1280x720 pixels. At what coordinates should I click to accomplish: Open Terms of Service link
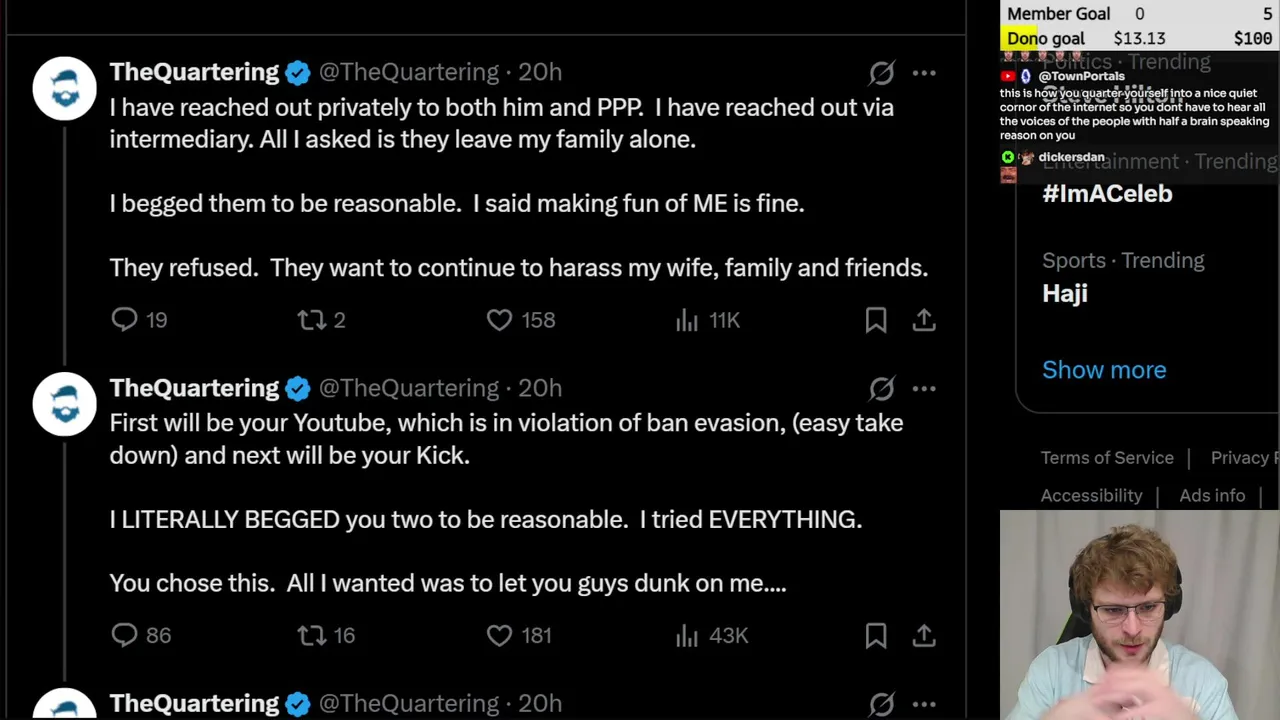pos(1107,458)
